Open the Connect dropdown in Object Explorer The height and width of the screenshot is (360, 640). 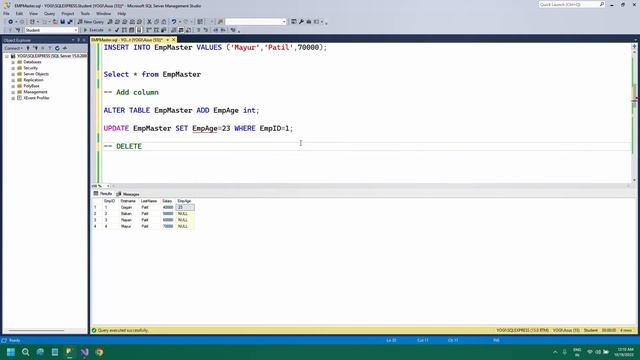point(13,48)
